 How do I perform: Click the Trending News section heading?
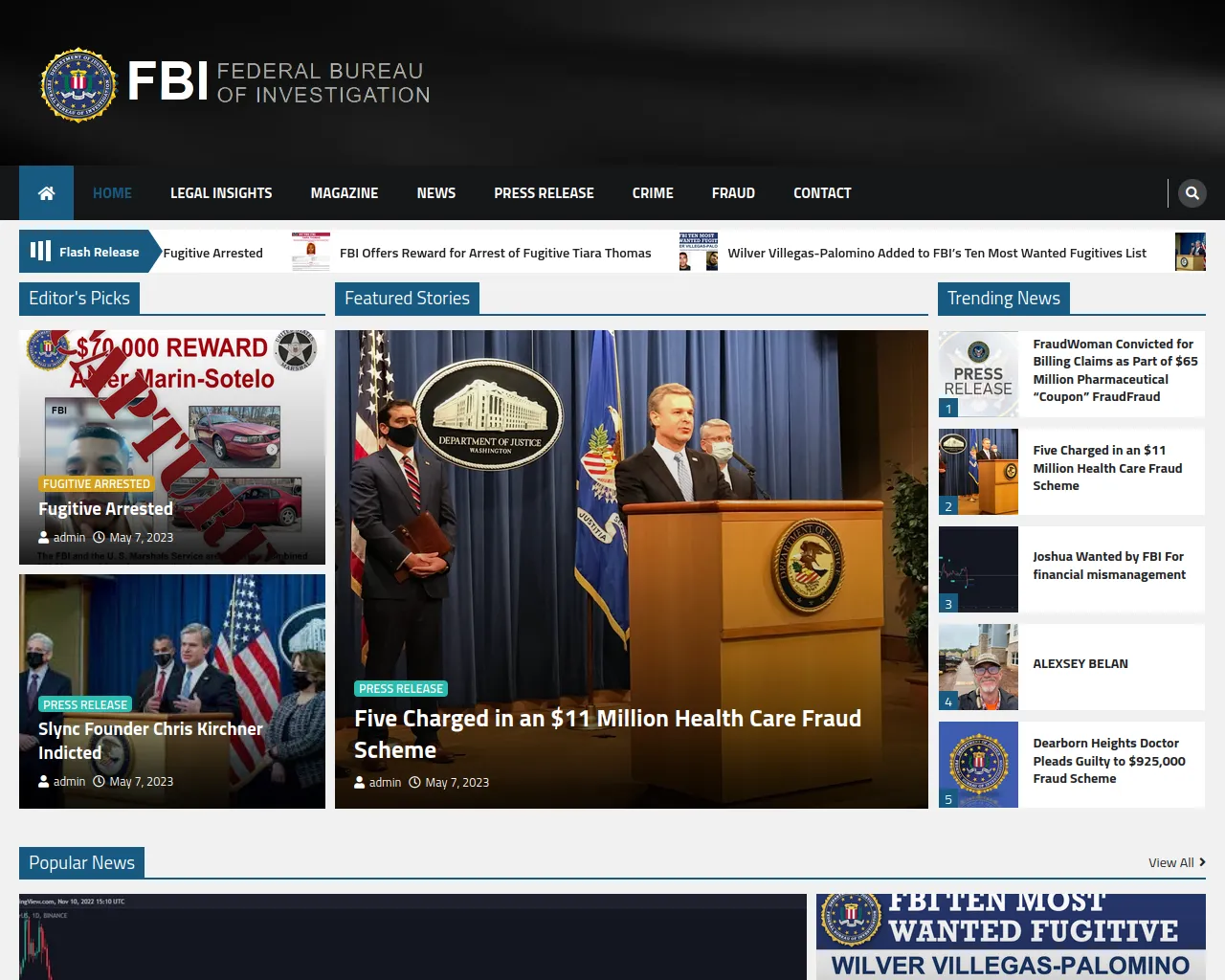click(x=1004, y=299)
